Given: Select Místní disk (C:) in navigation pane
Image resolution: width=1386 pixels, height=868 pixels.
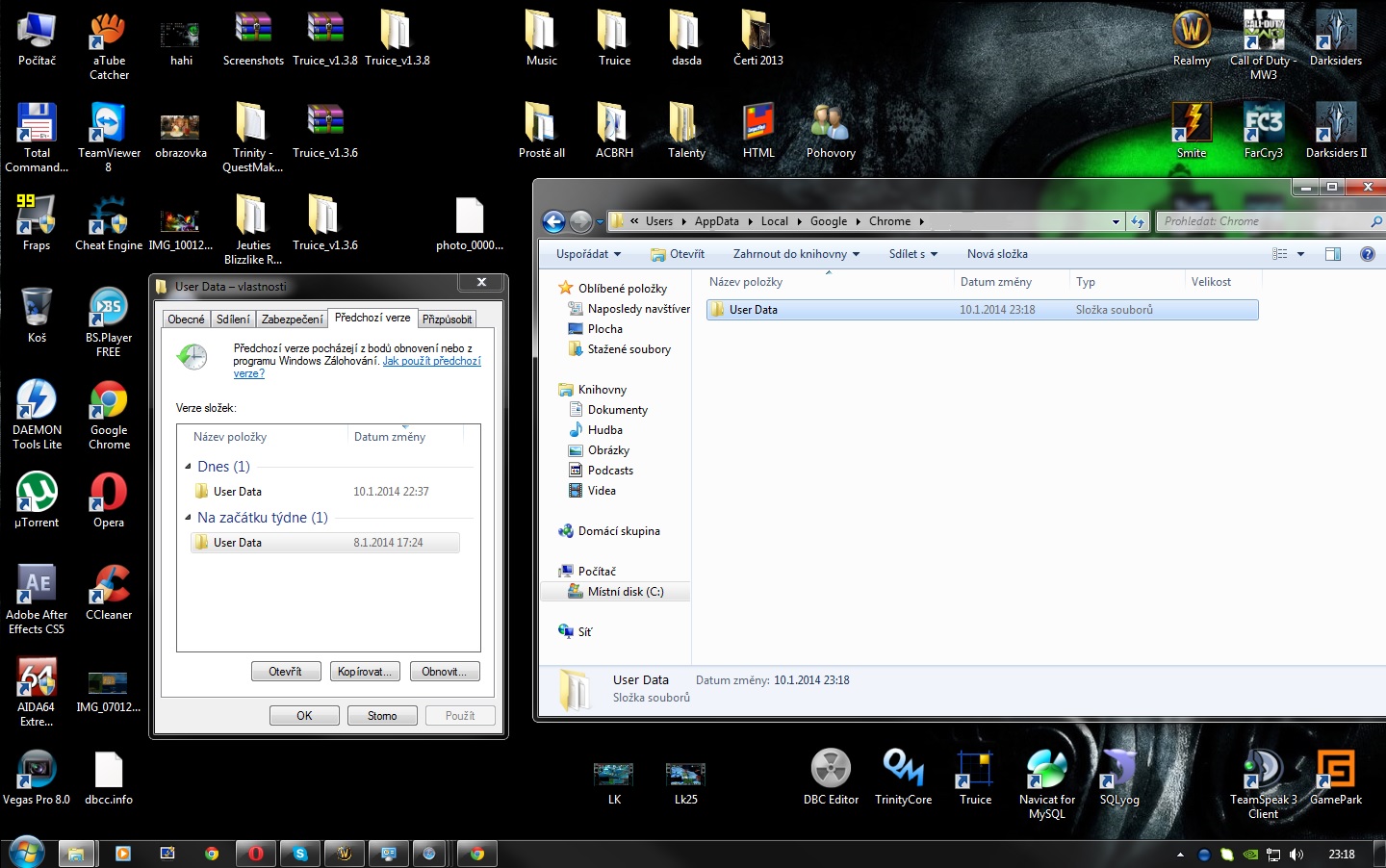Looking at the screenshot, I should click(616, 592).
